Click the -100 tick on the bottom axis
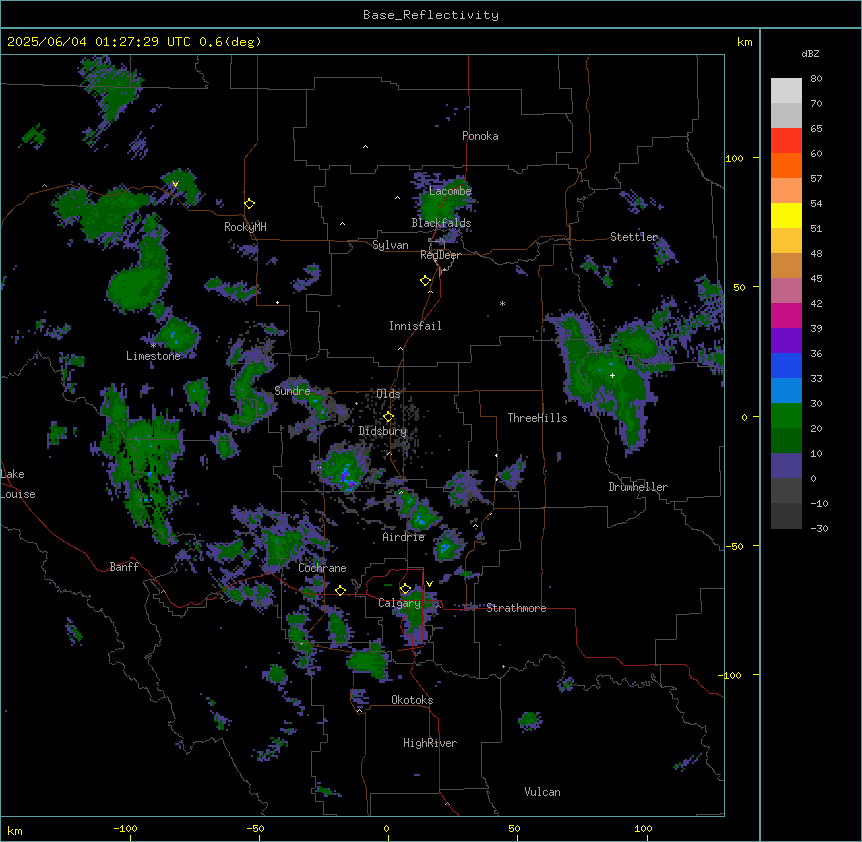 pyautogui.click(x=125, y=828)
